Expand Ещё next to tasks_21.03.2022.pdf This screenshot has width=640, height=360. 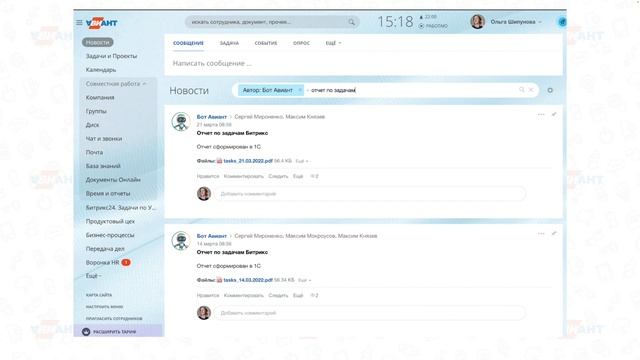point(302,161)
